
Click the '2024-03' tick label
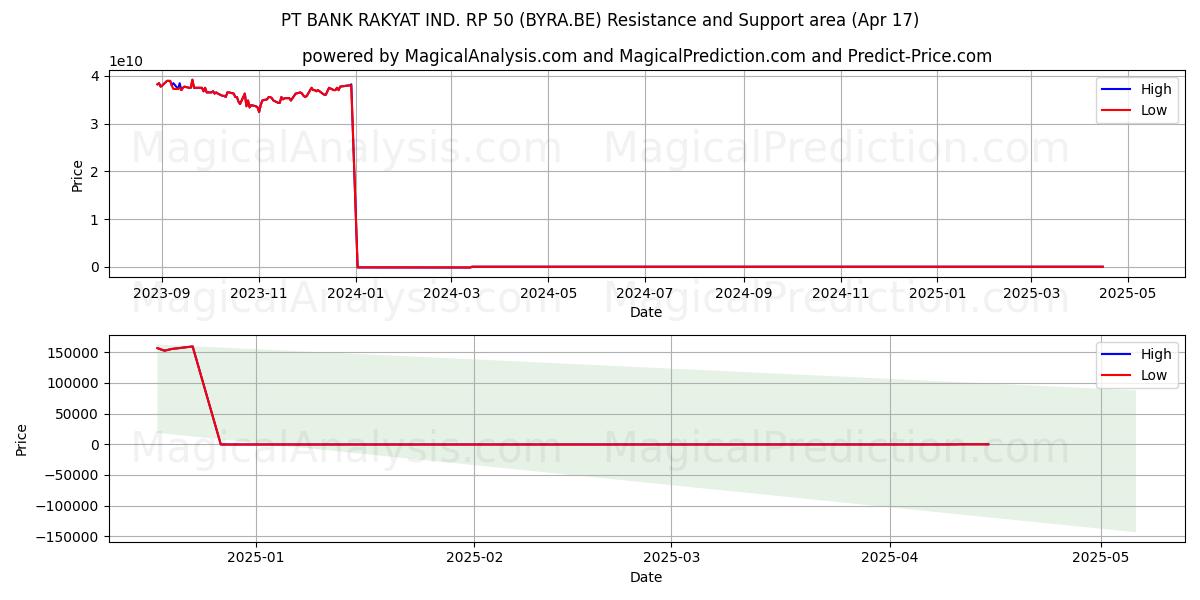pyautogui.click(x=452, y=293)
